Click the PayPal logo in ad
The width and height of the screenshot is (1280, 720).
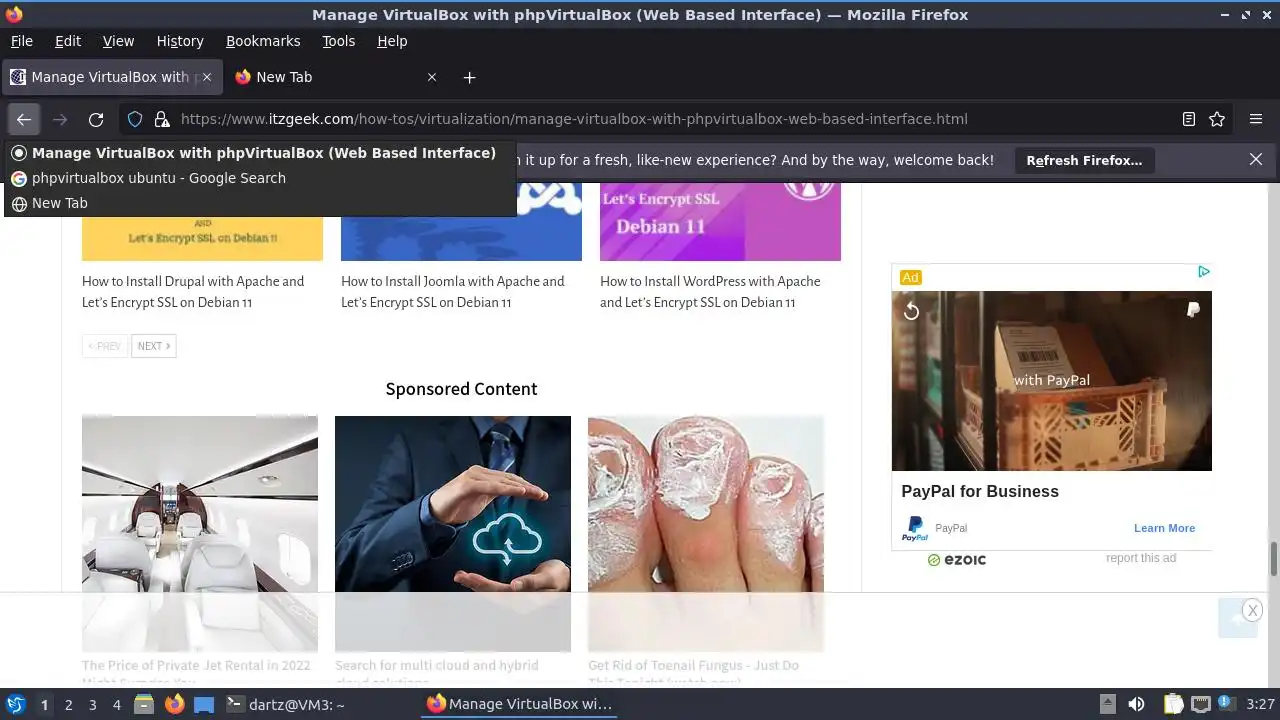(915, 528)
